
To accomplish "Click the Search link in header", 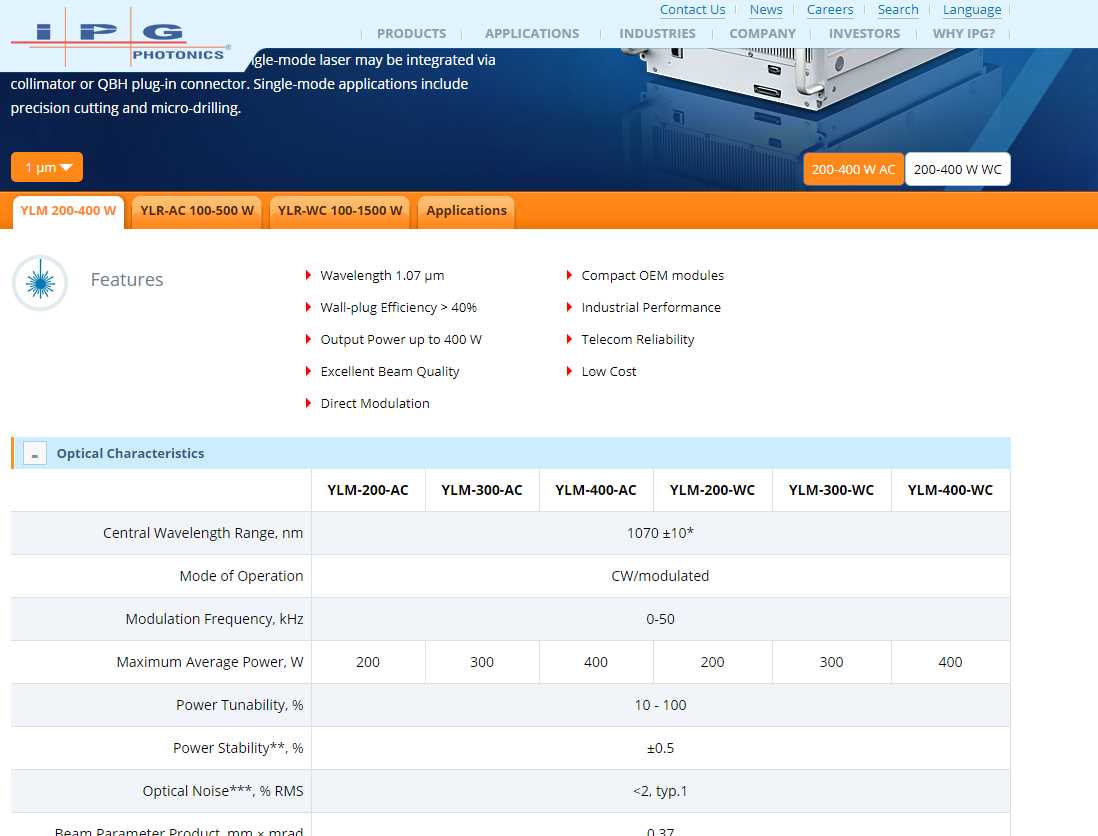I will coord(898,10).
